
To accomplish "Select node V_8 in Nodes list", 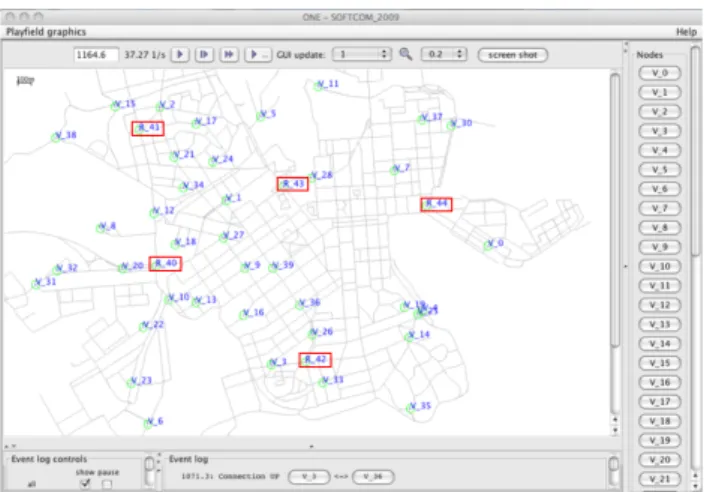I will [x=660, y=227].
